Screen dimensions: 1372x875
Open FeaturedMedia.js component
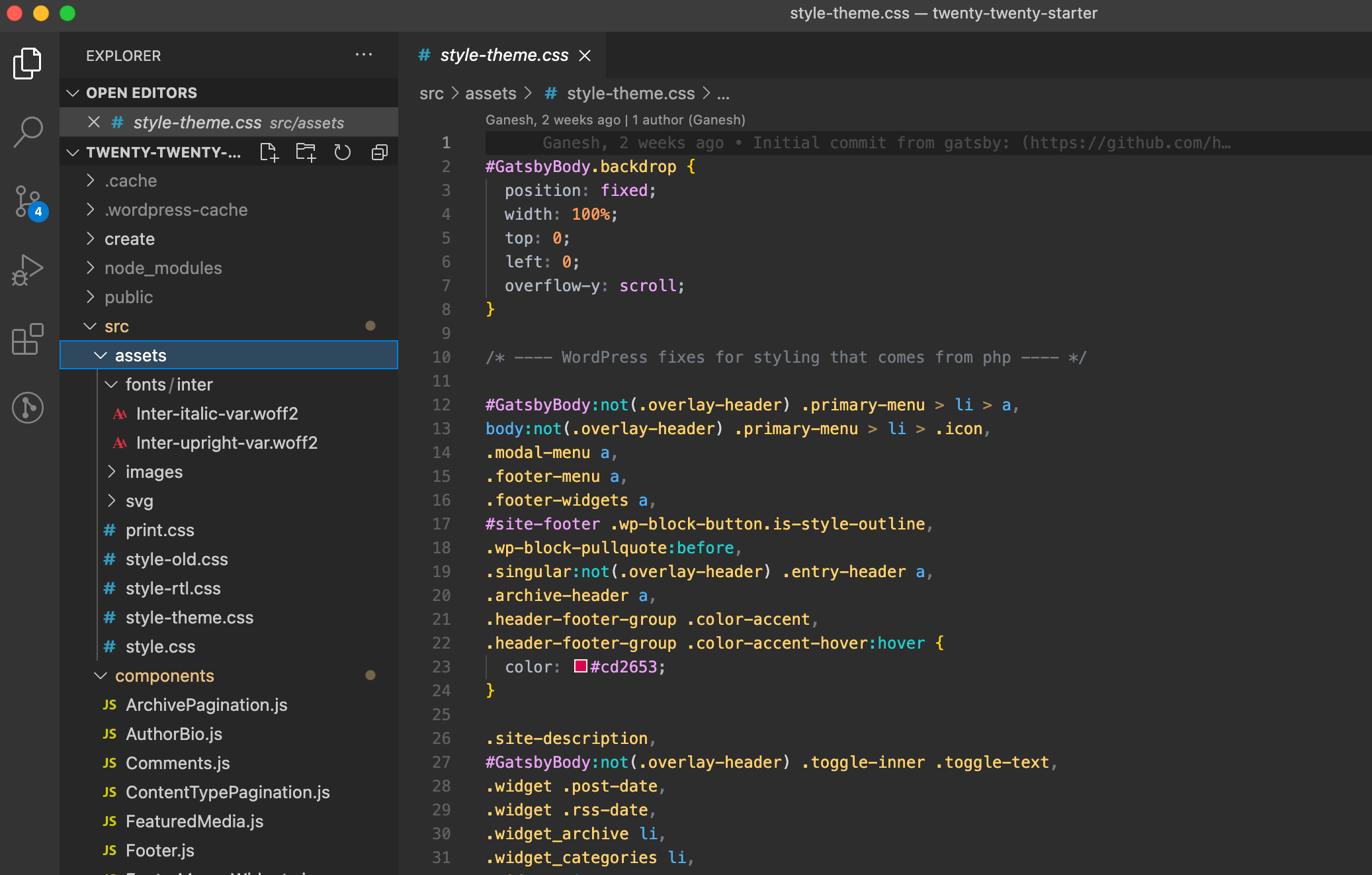pyautogui.click(x=229, y=821)
